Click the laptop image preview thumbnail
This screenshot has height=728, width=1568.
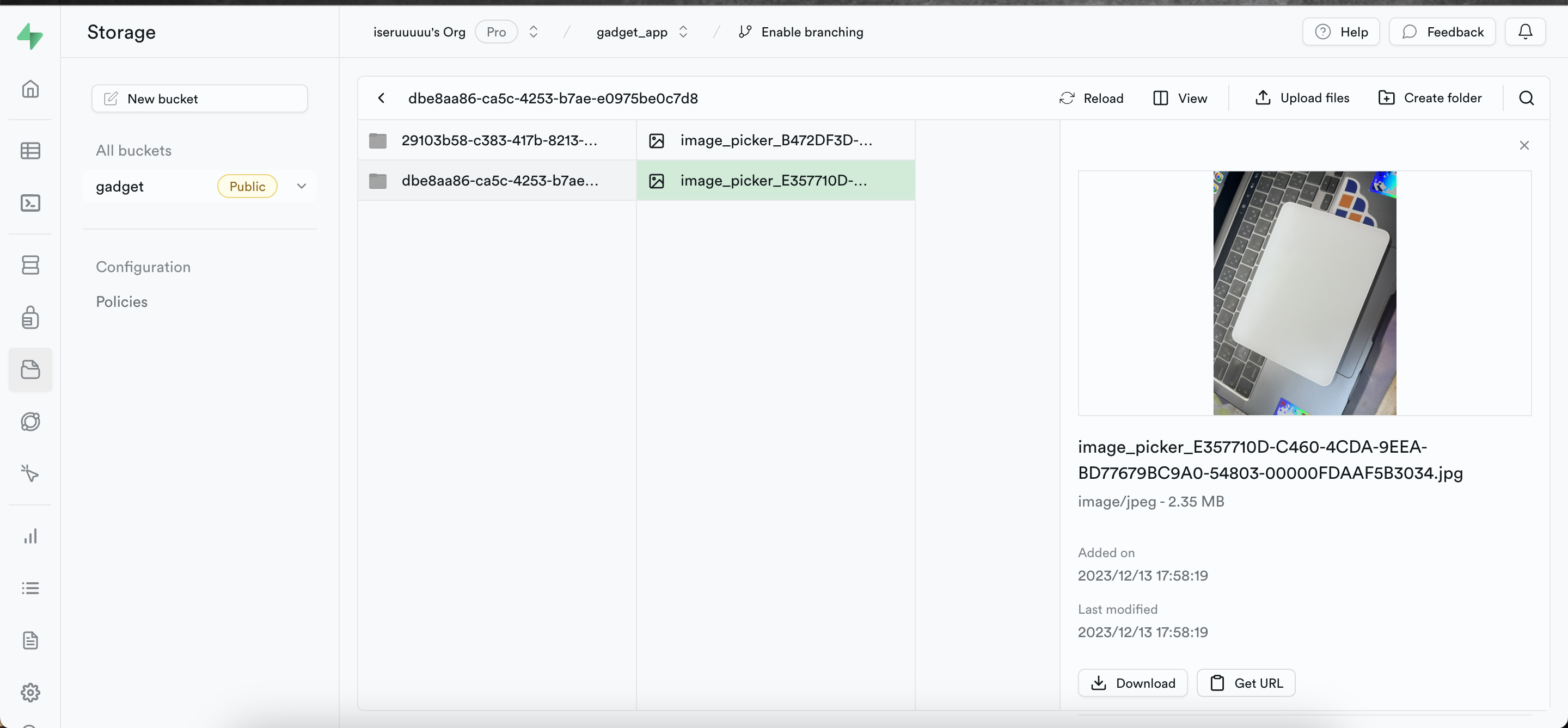point(1304,293)
